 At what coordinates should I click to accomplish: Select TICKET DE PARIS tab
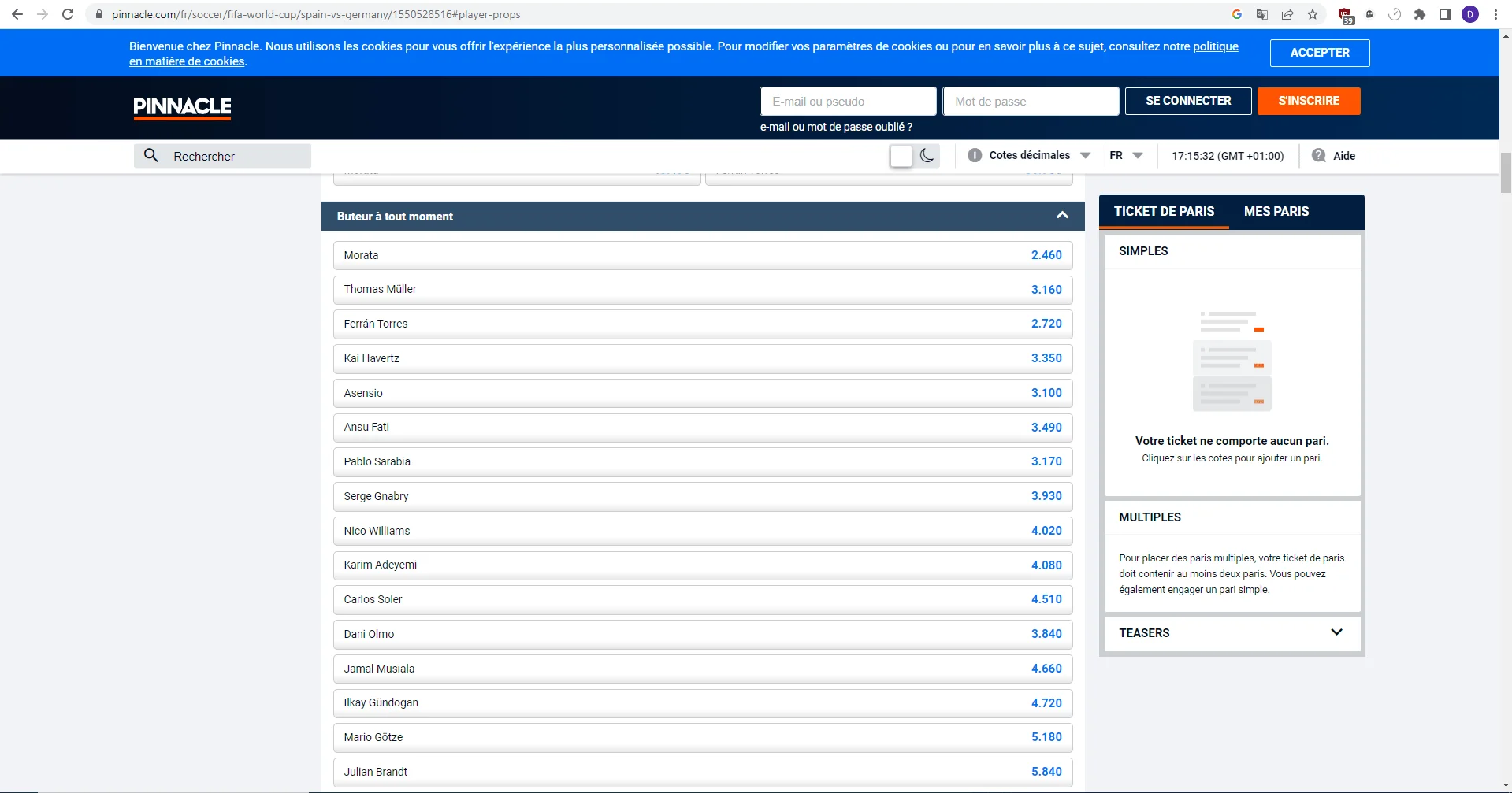click(x=1164, y=212)
